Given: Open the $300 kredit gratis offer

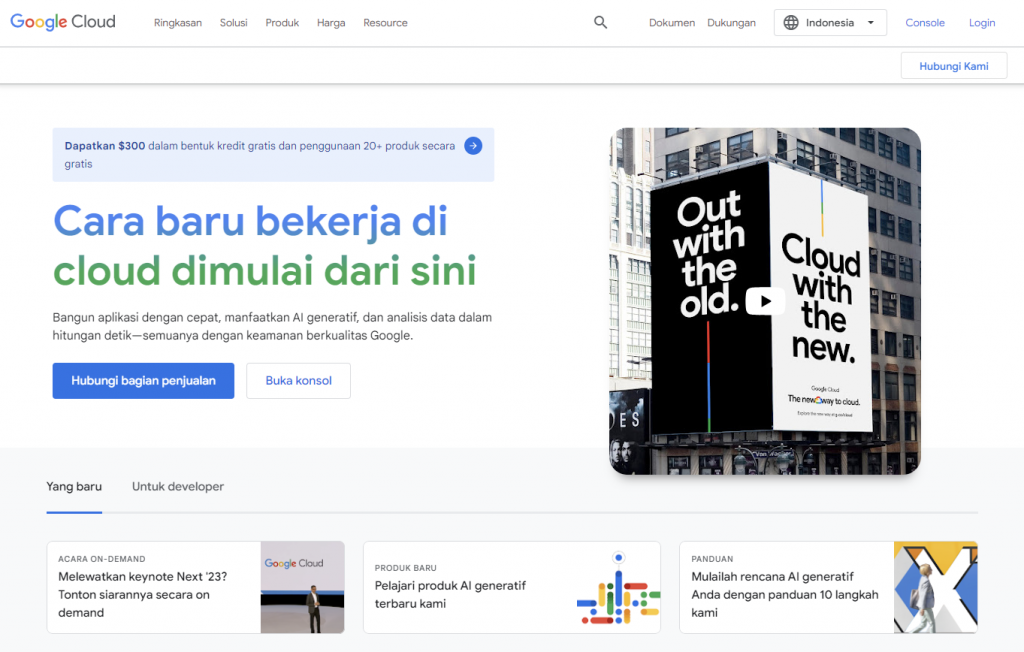Looking at the screenshot, I should (250, 145).
